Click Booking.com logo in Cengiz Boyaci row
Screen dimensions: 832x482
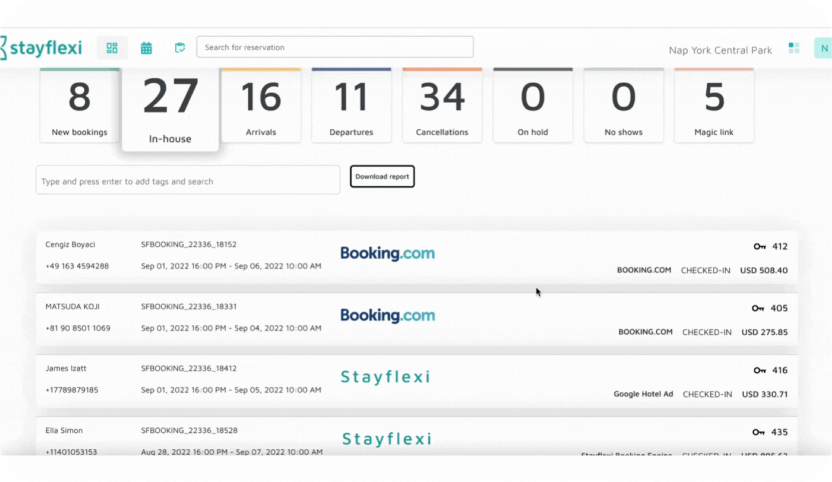tap(387, 253)
